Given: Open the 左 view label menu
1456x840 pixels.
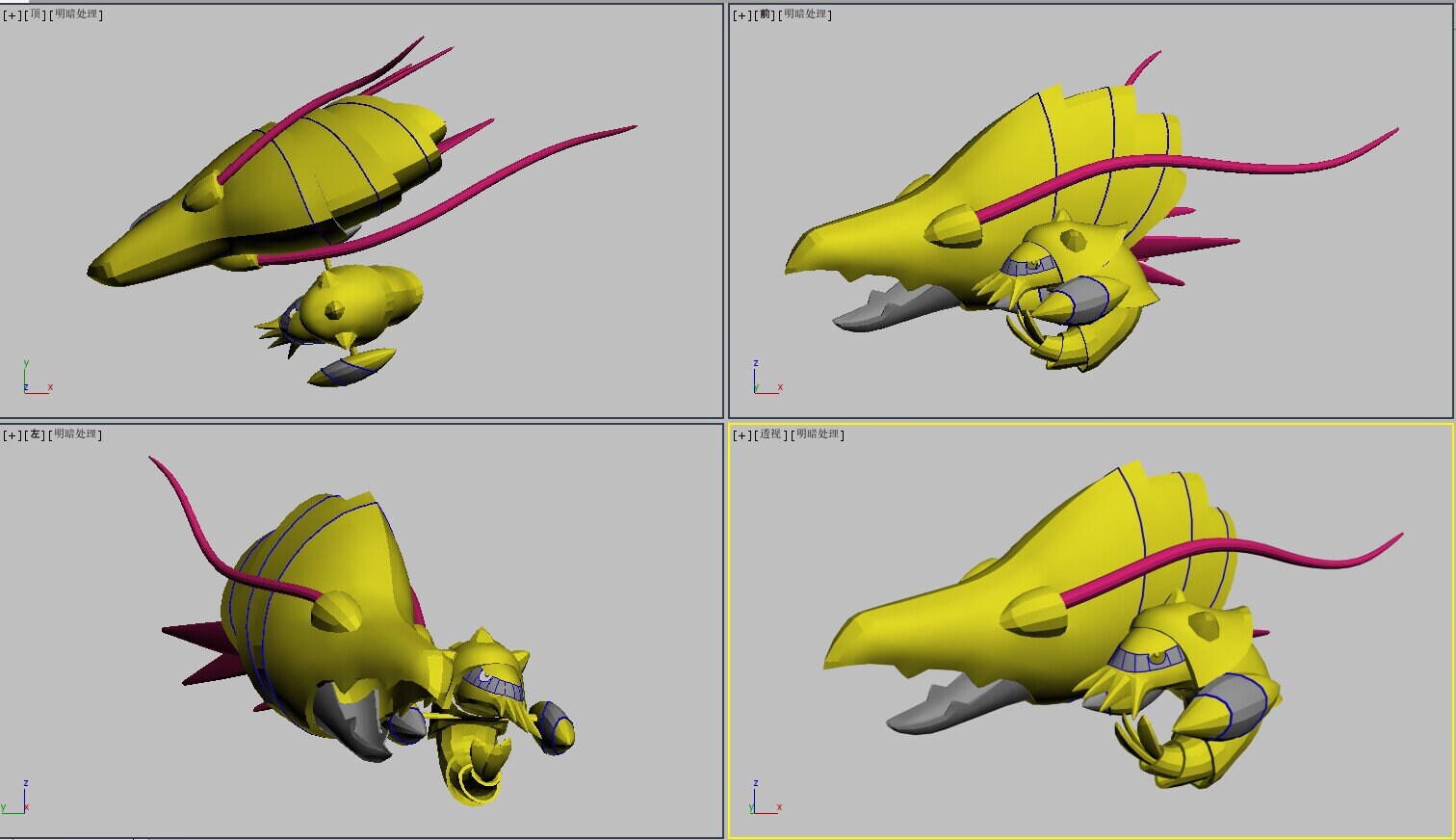Looking at the screenshot, I should (x=36, y=434).
